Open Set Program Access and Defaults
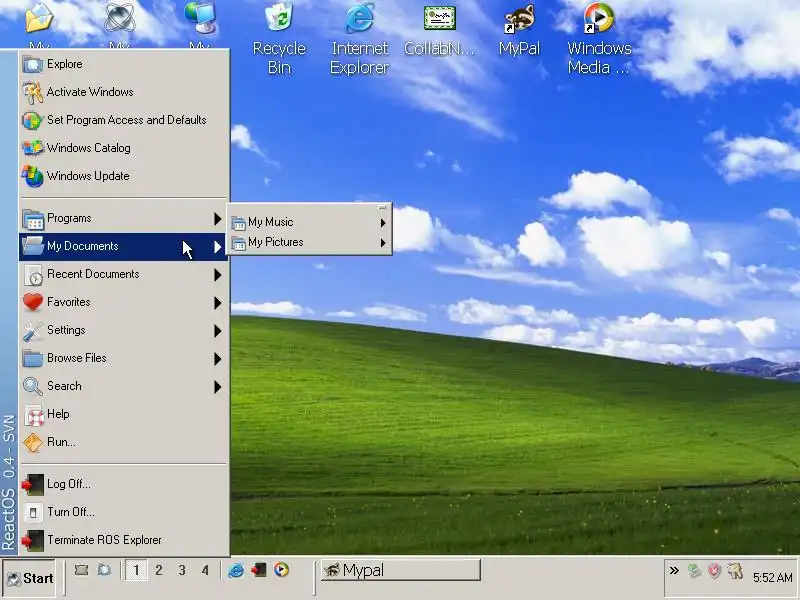Screen dimensions: 800x600 click(123, 120)
